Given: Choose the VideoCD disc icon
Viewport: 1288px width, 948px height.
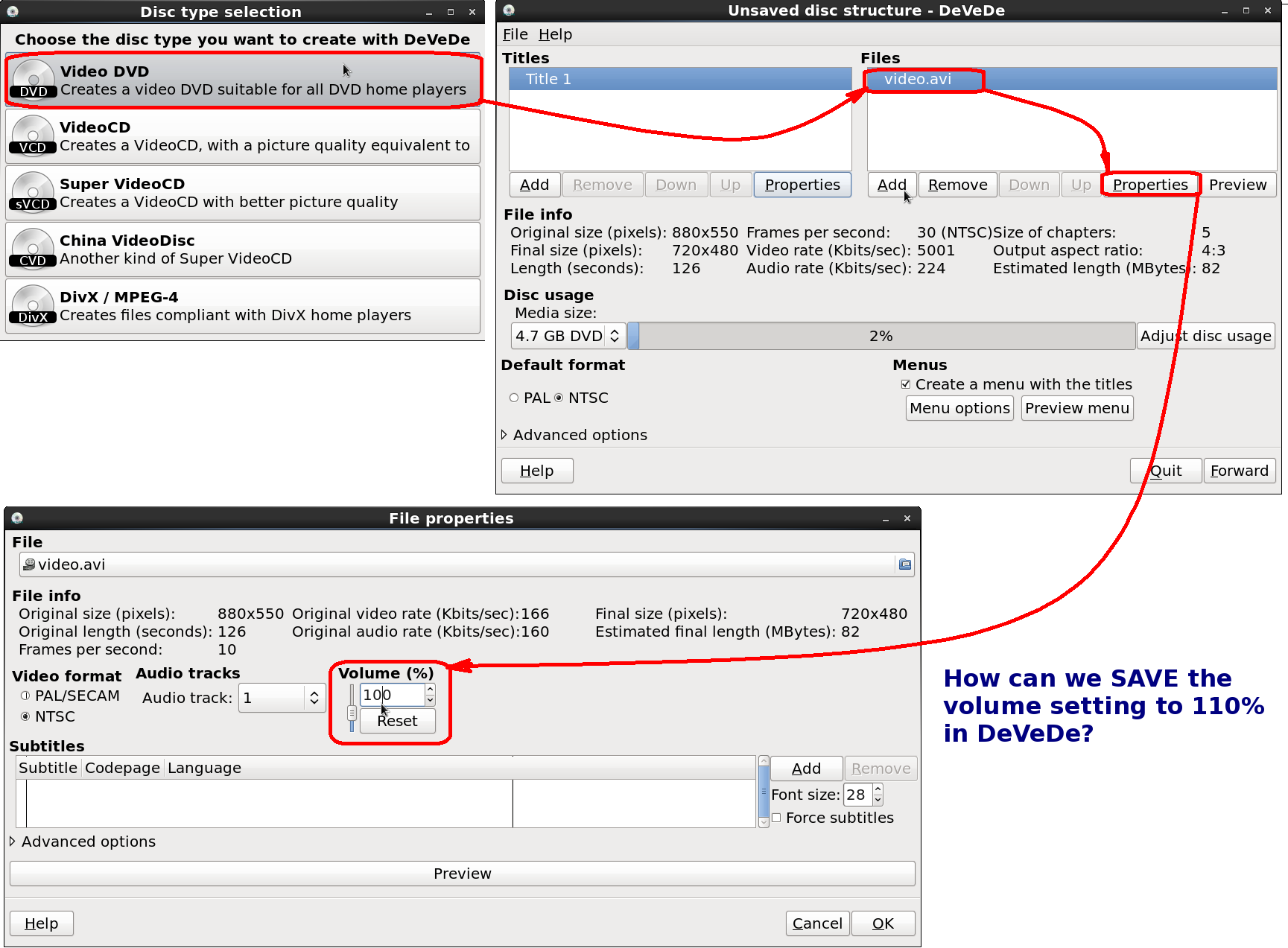Looking at the screenshot, I should [x=33, y=136].
